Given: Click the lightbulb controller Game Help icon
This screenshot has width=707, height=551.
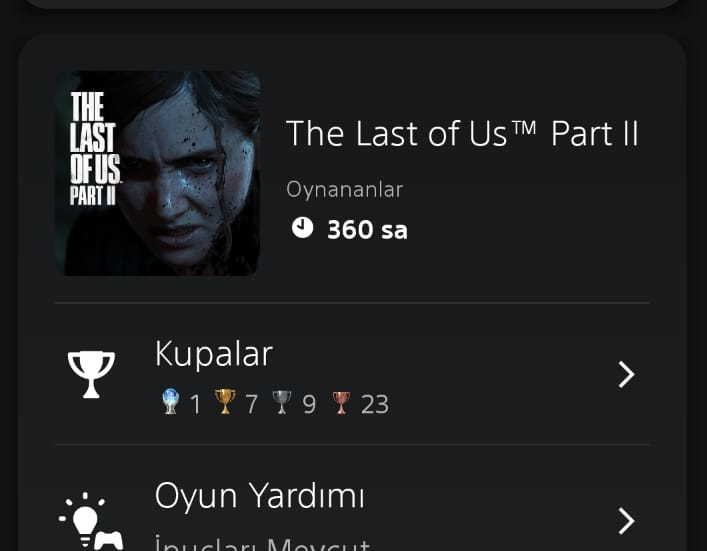Looking at the screenshot, I should (91, 522).
